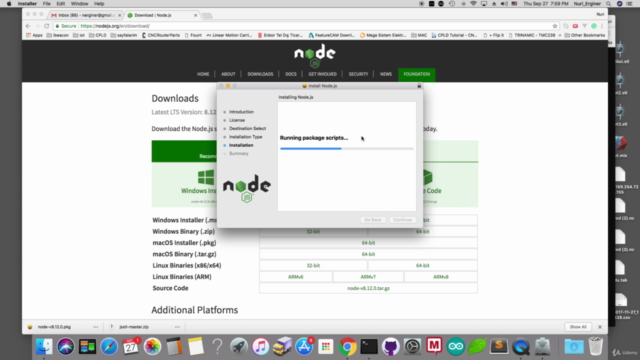Go to Node.js HOME page

[x=203, y=74]
